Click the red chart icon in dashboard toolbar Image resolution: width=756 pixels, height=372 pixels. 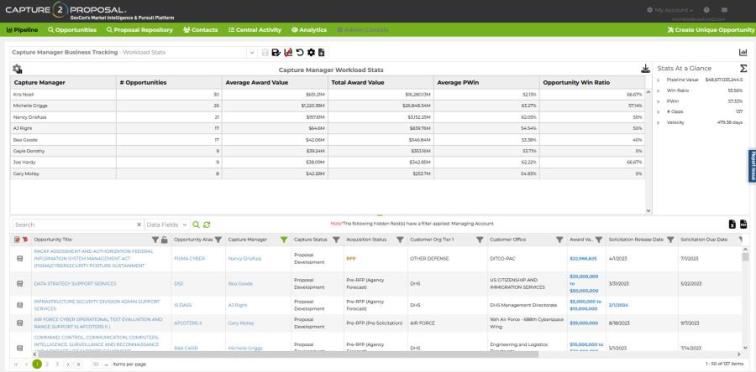pos(288,53)
